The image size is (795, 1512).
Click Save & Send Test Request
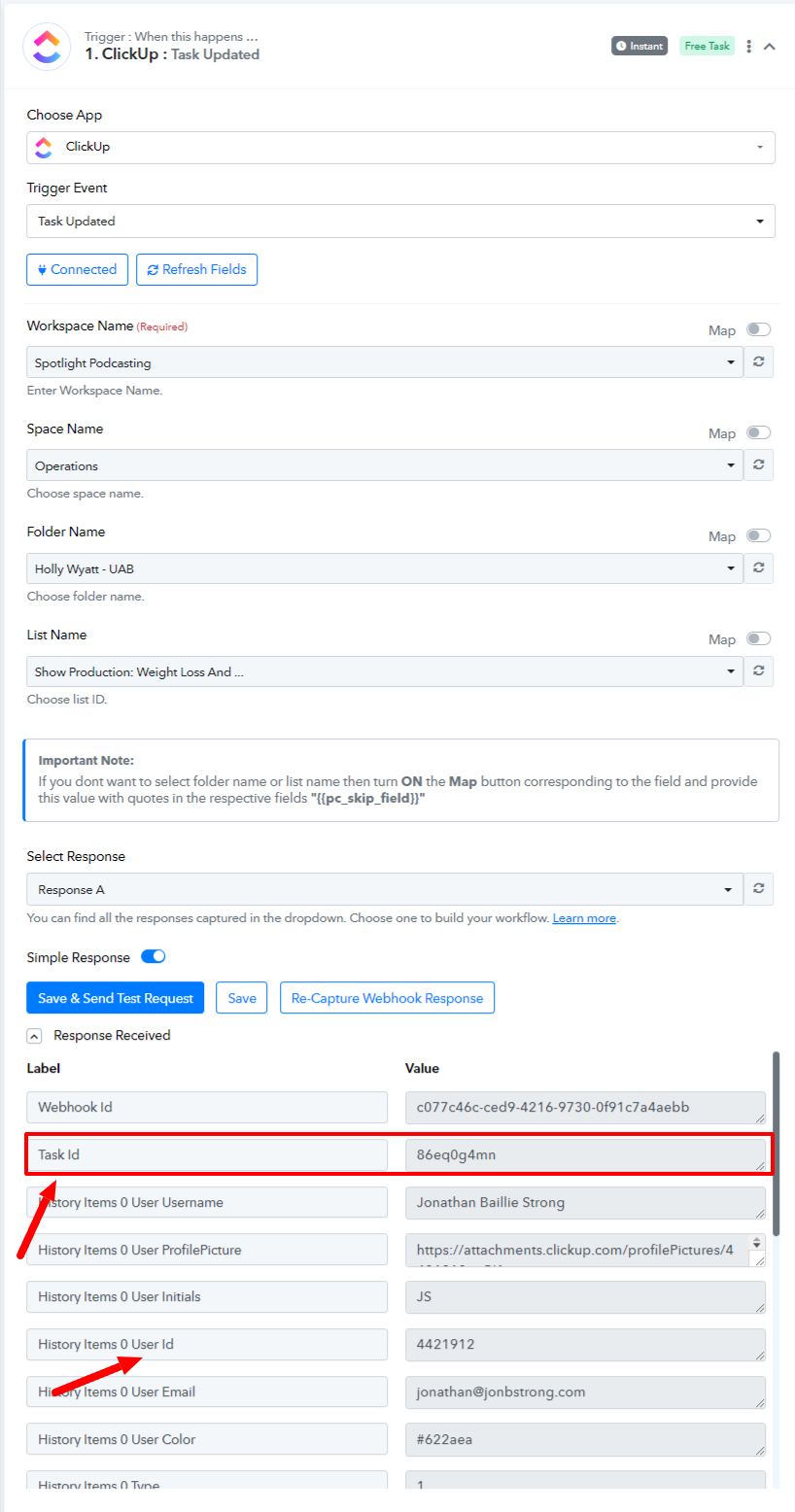click(x=117, y=998)
